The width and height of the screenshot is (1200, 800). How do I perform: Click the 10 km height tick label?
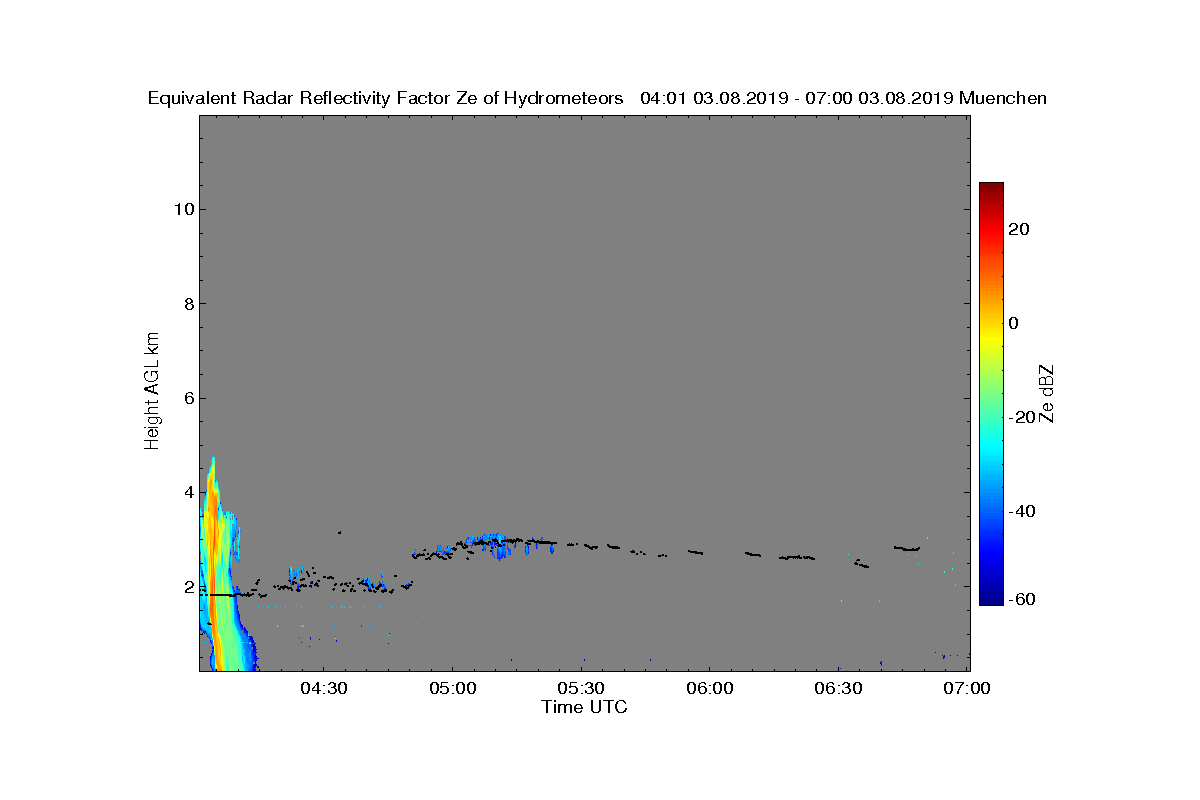(x=181, y=209)
